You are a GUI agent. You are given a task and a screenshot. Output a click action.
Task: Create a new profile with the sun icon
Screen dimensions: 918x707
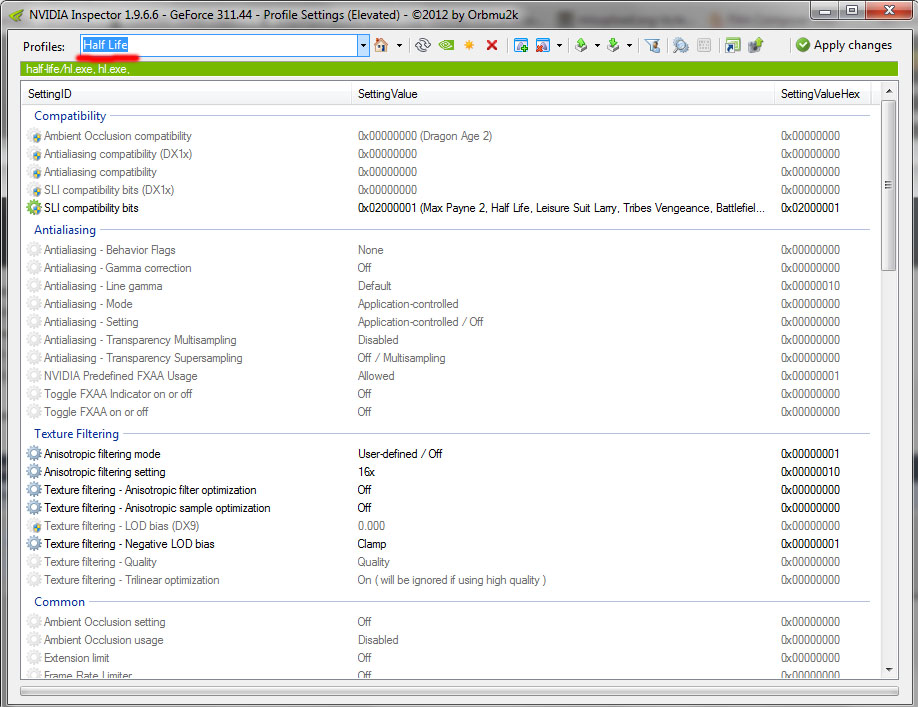pos(469,45)
